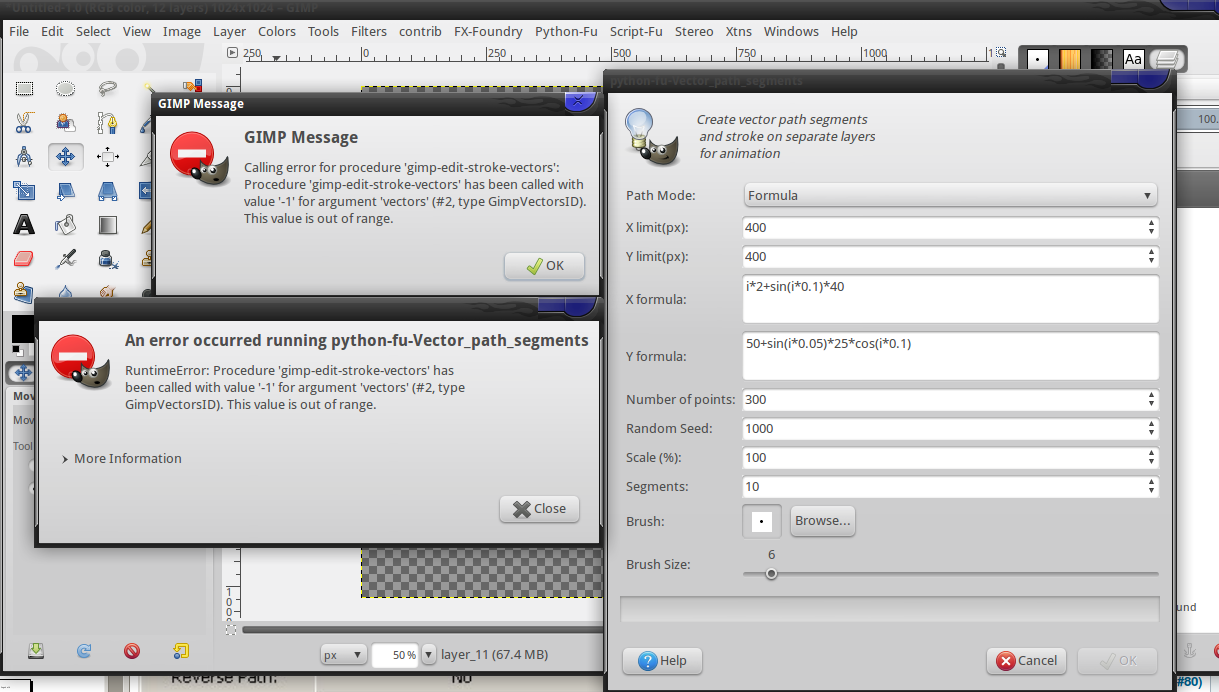Open the patterns dock tab
Screen dimensions: 1219x692
click(1070, 60)
